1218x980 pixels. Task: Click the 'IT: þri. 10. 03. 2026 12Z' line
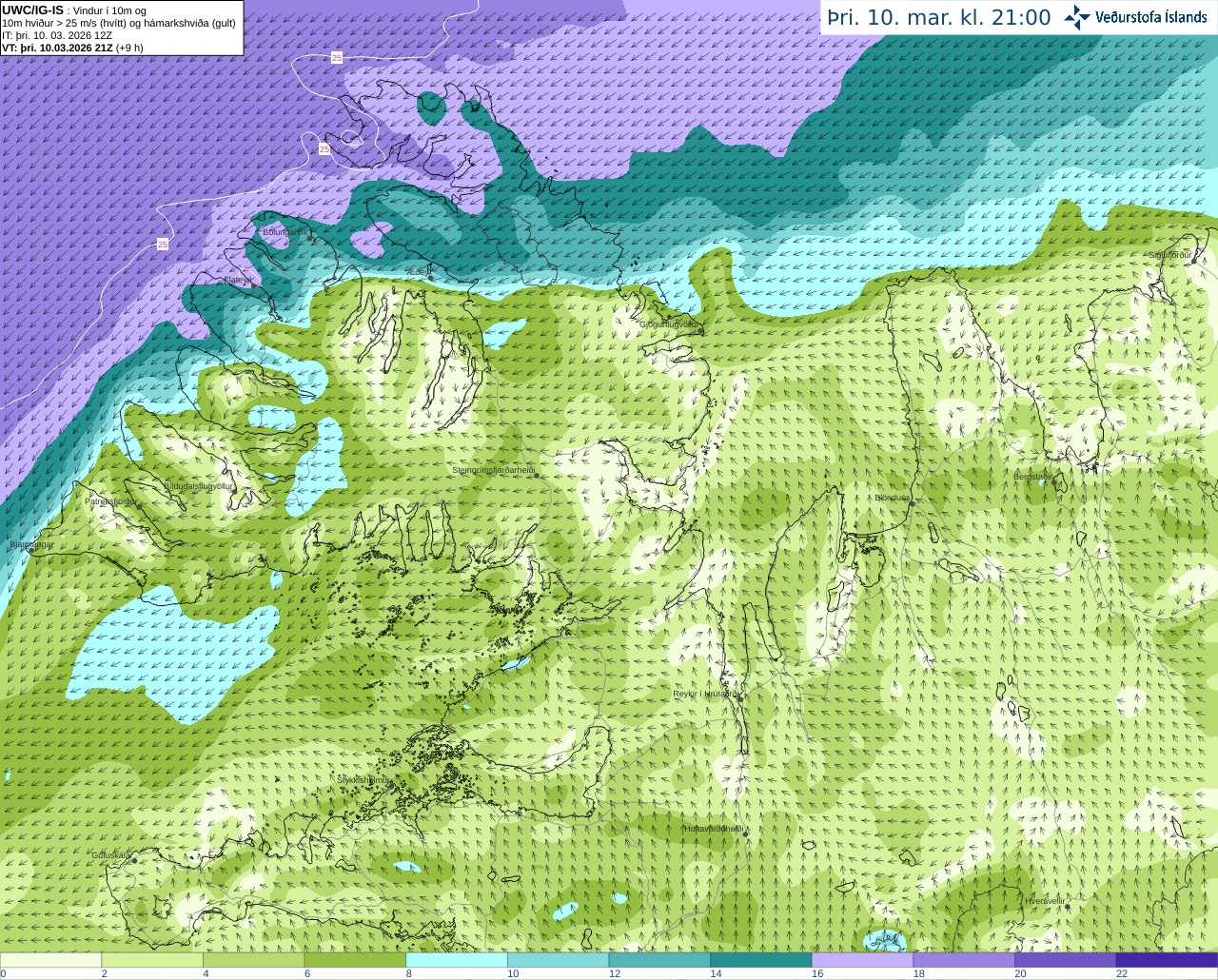pos(57,35)
